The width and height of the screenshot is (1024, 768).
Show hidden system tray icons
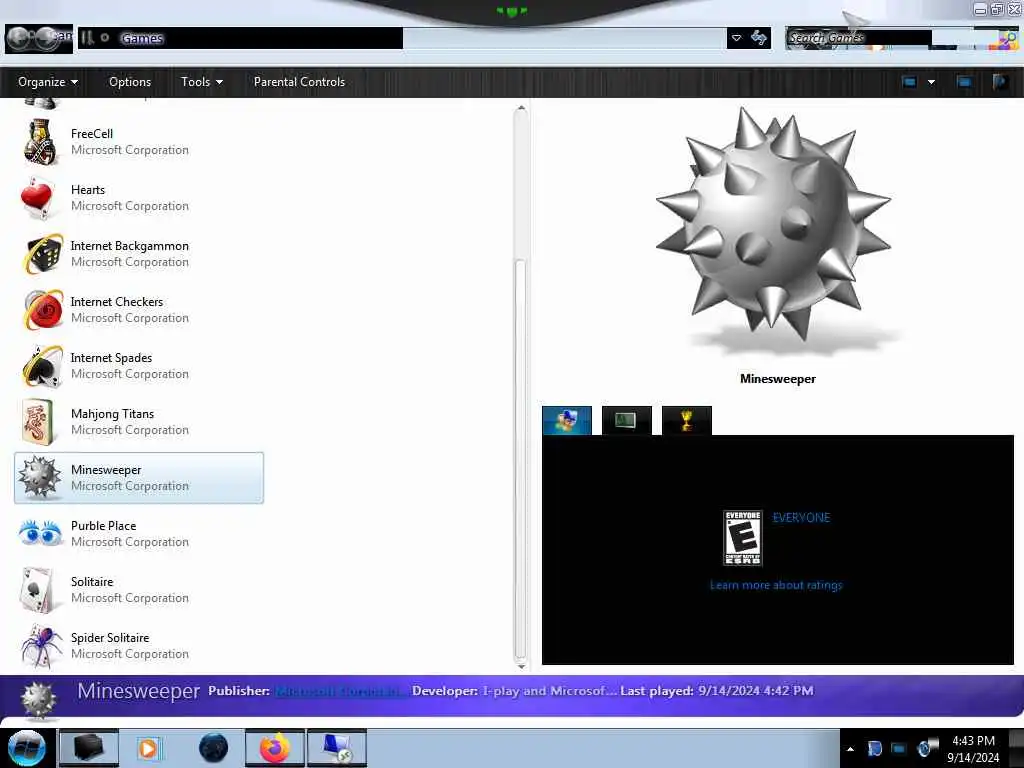tap(850, 749)
